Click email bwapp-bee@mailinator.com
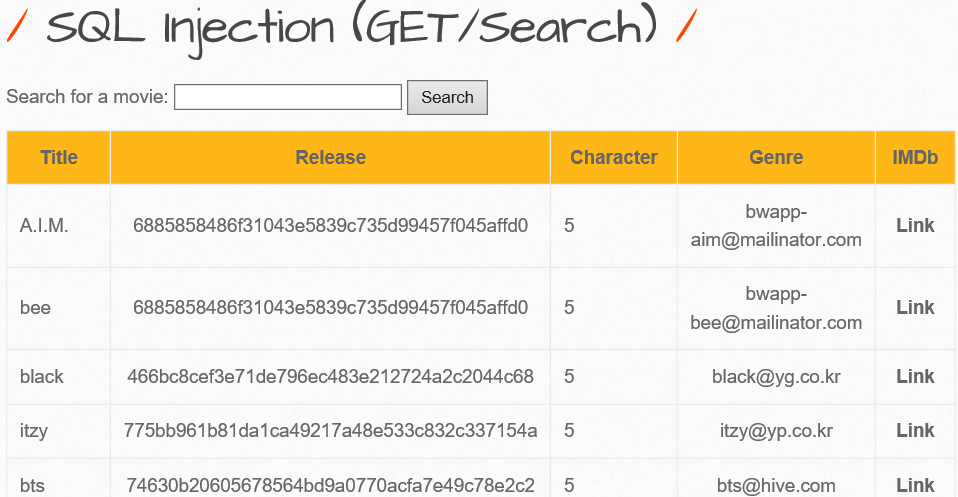Image resolution: width=958 pixels, height=497 pixels. click(777, 307)
